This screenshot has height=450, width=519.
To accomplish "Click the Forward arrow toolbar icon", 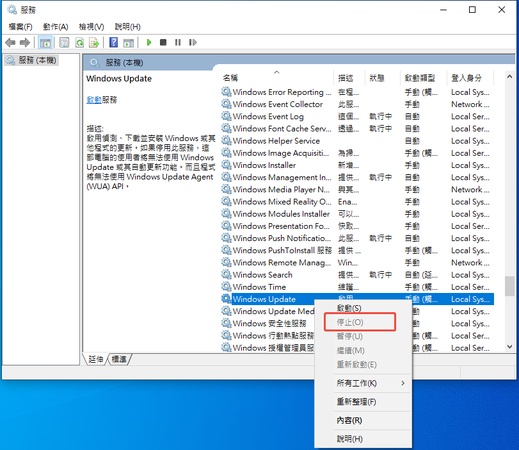I will pos(25,42).
